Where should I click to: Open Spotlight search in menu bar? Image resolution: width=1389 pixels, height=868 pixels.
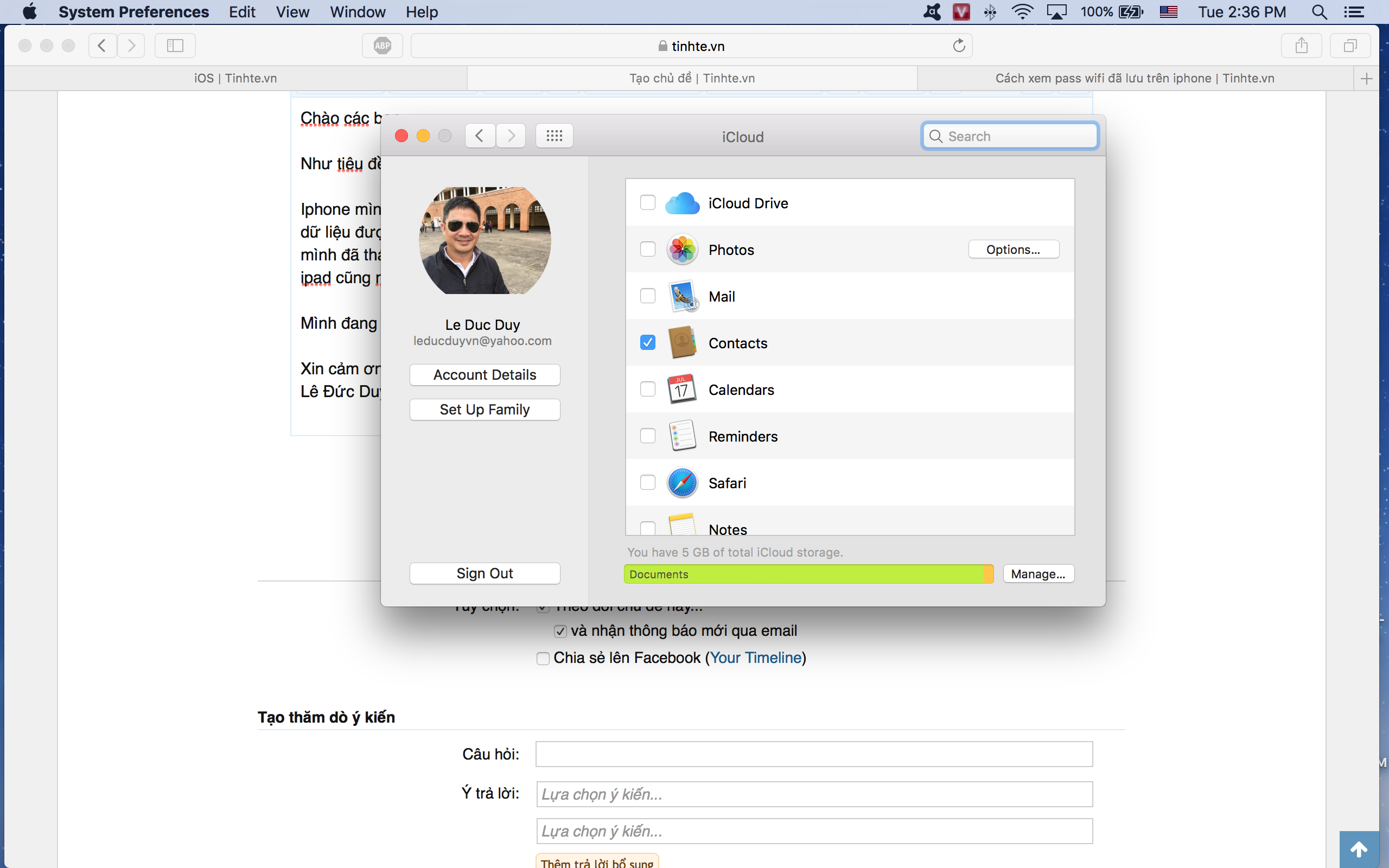[x=1319, y=12]
